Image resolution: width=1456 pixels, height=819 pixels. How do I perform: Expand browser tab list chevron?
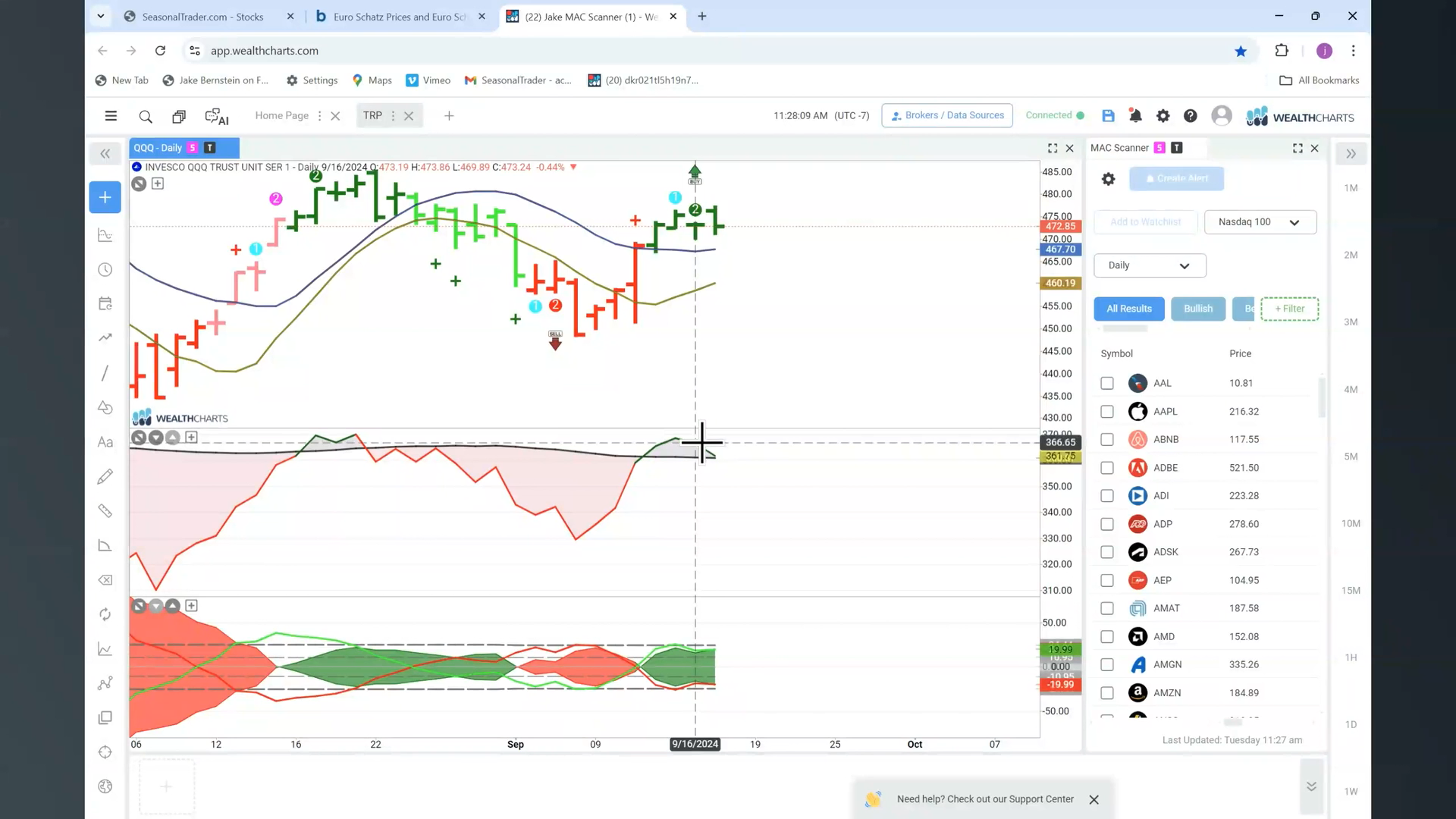[100, 16]
